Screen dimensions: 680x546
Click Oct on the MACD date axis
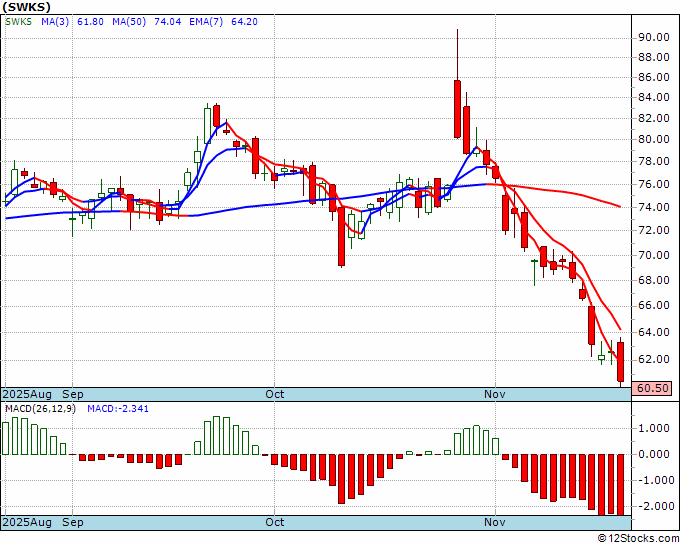pyautogui.click(x=275, y=522)
